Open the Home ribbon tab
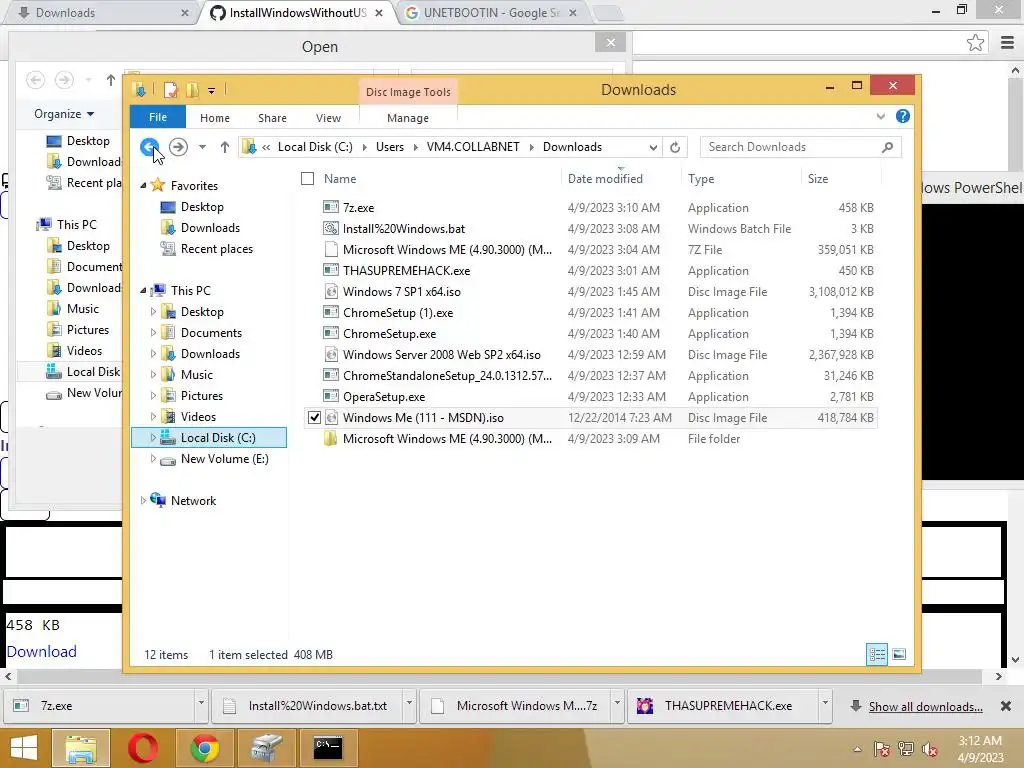Screen dimensions: 1024x768 [x=215, y=118]
